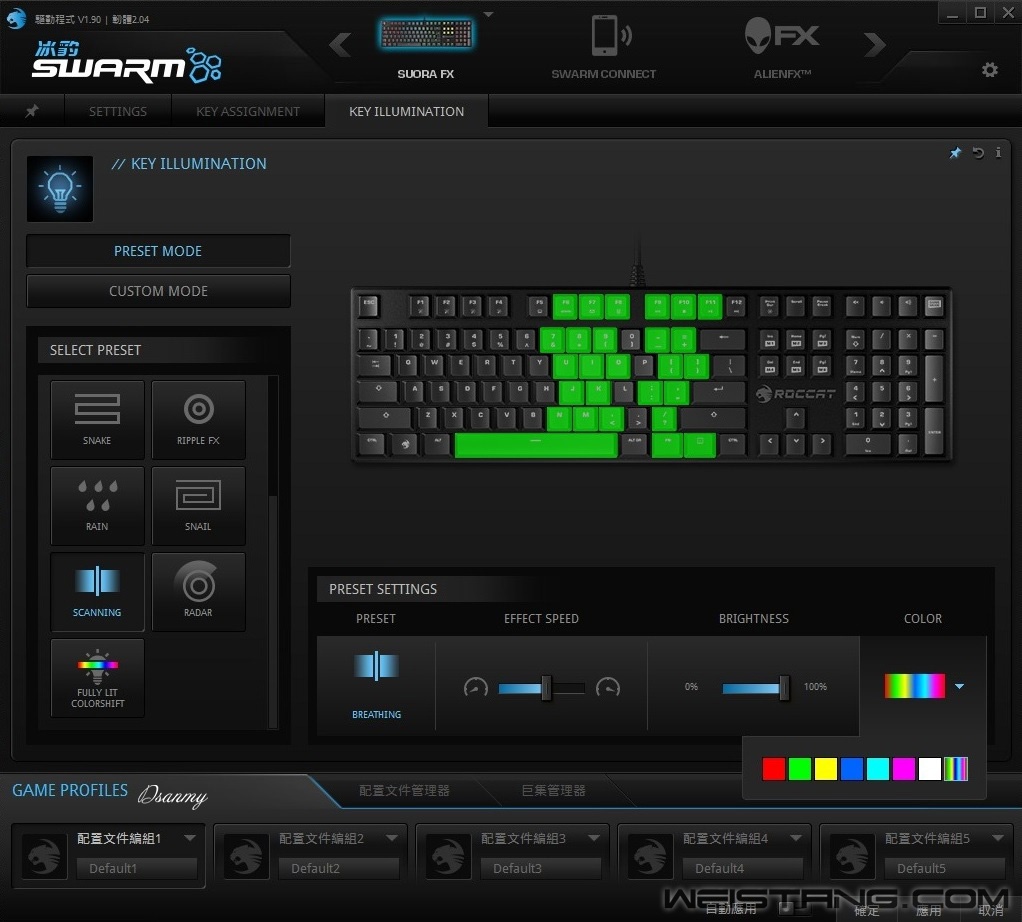1022x922 pixels.
Task: Pick Fully Lit Colorshift preset
Action: coord(97,678)
